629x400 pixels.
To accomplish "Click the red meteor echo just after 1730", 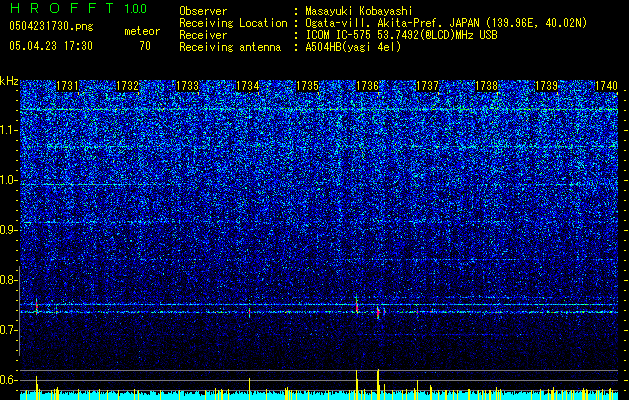I will tap(37, 306).
